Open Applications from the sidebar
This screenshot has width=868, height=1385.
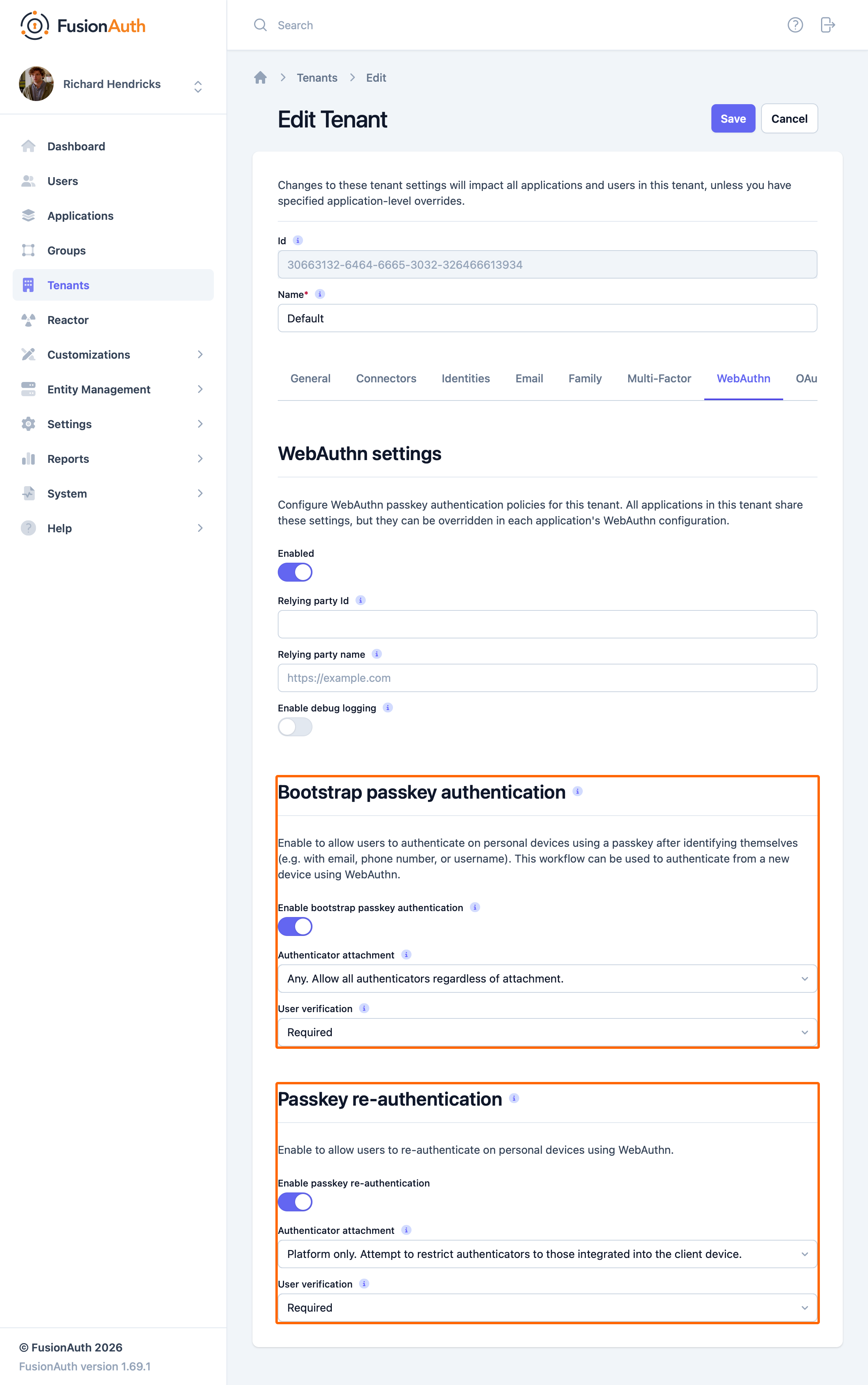113,216
